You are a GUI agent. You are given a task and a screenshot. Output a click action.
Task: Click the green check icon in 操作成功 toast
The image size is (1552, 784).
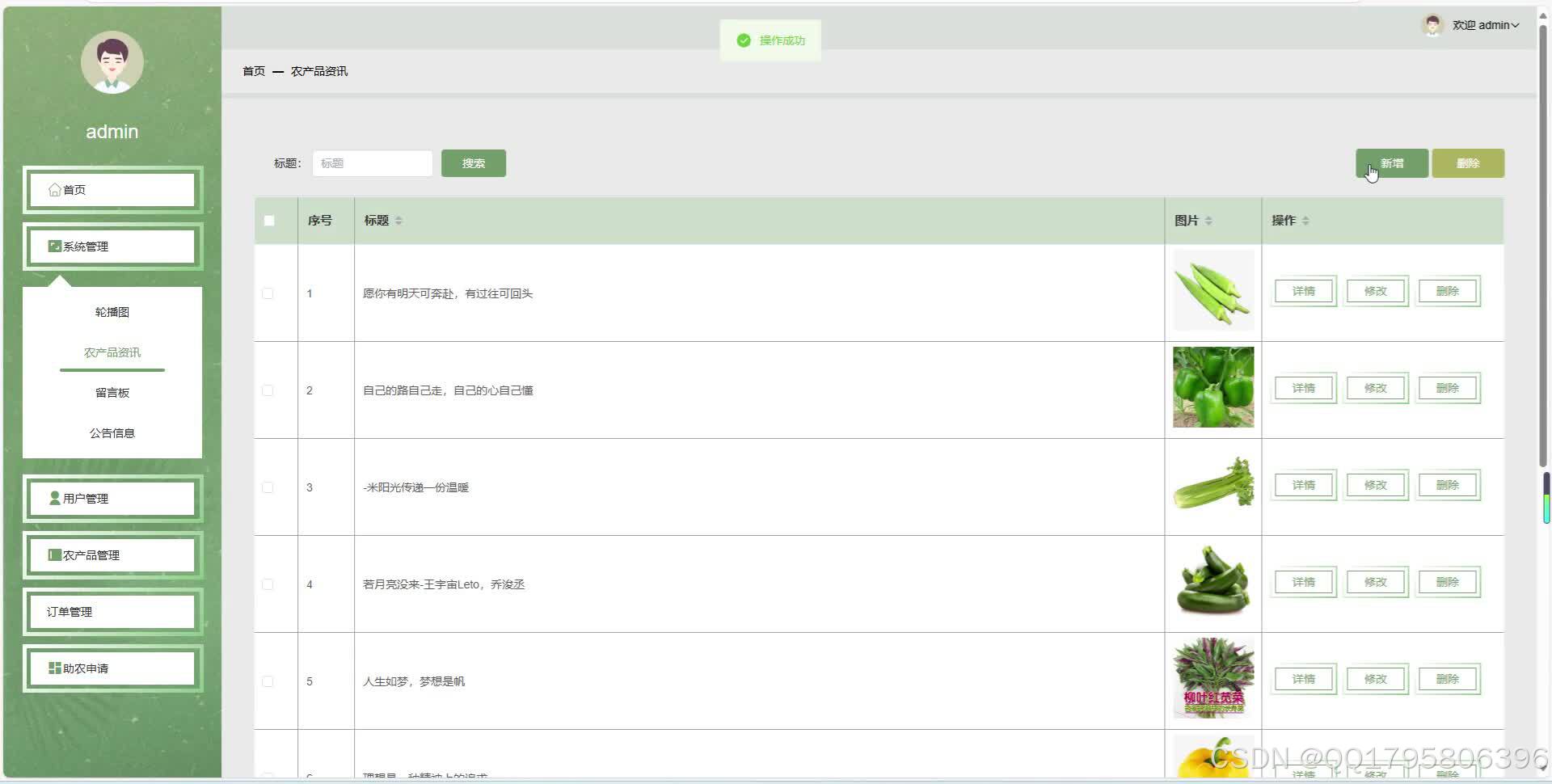click(744, 40)
